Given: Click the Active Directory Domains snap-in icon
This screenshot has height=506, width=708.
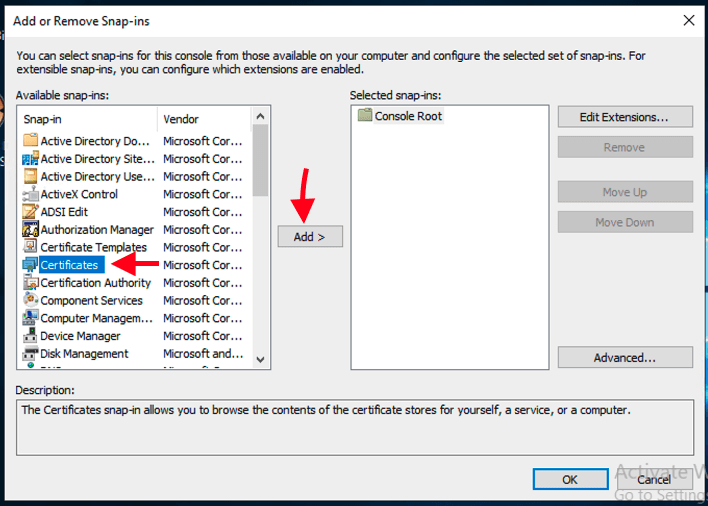Looking at the screenshot, I should pyautogui.click(x=30, y=141).
